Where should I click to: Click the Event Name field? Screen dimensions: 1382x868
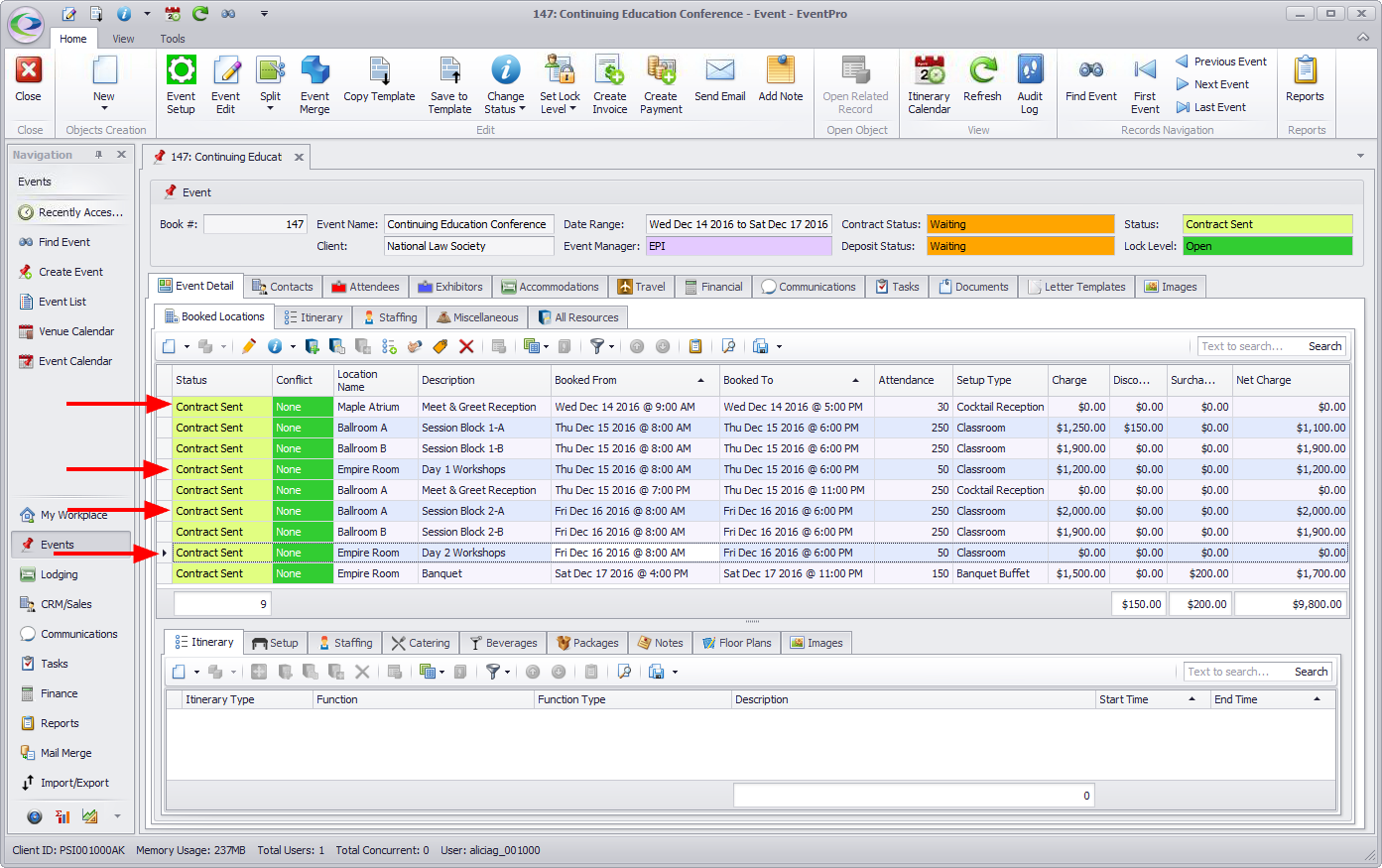(x=469, y=224)
